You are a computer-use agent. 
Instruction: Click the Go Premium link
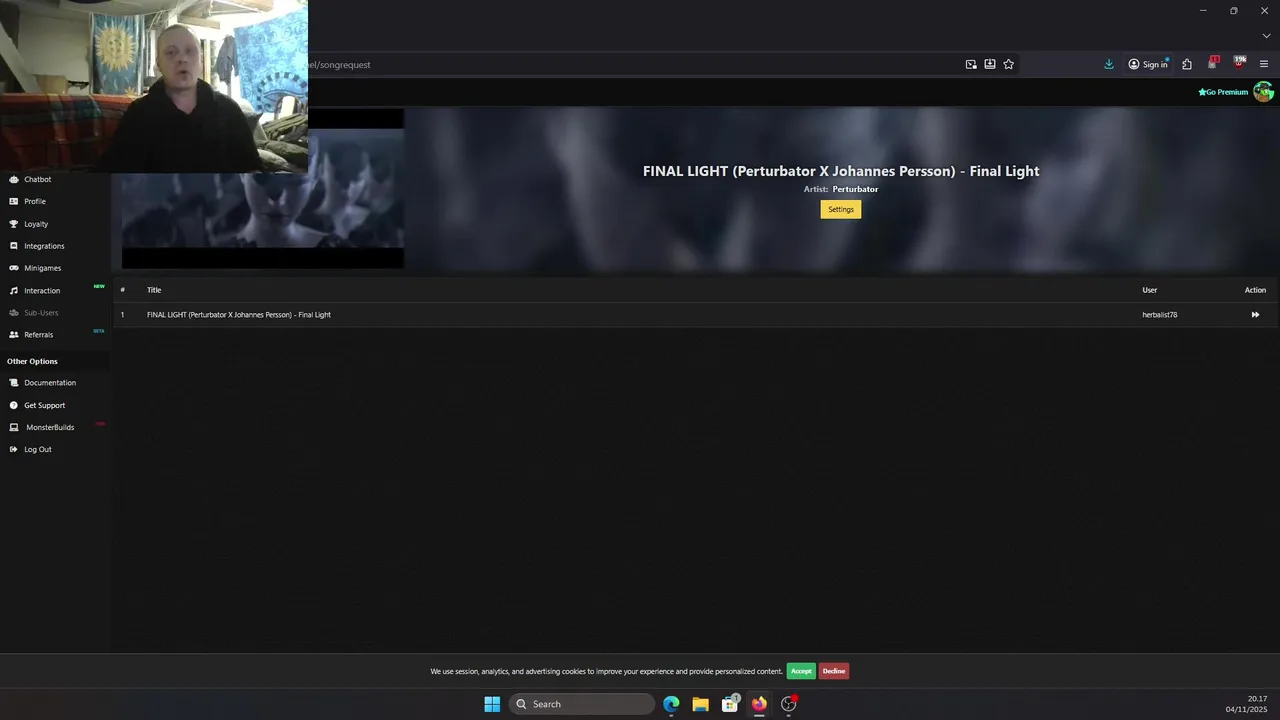click(x=1223, y=92)
